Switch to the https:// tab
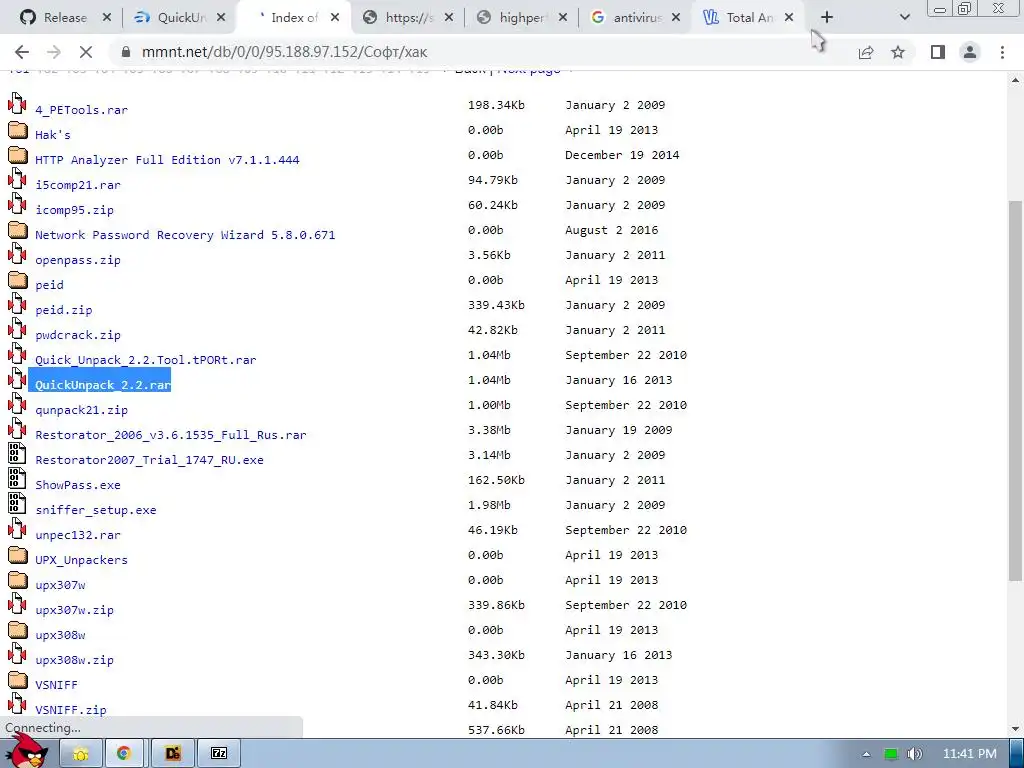1024x768 pixels. coord(408,18)
